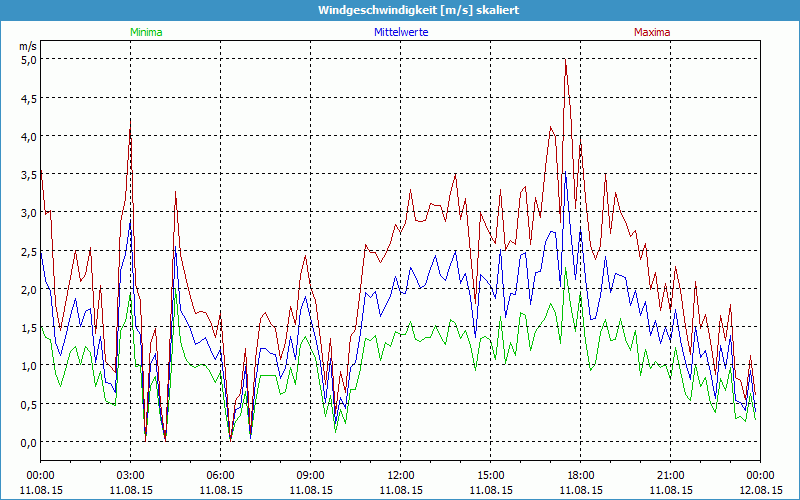Click the Minima legend label
This screenshot has width=800, height=500.
click(x=146, y=32)
